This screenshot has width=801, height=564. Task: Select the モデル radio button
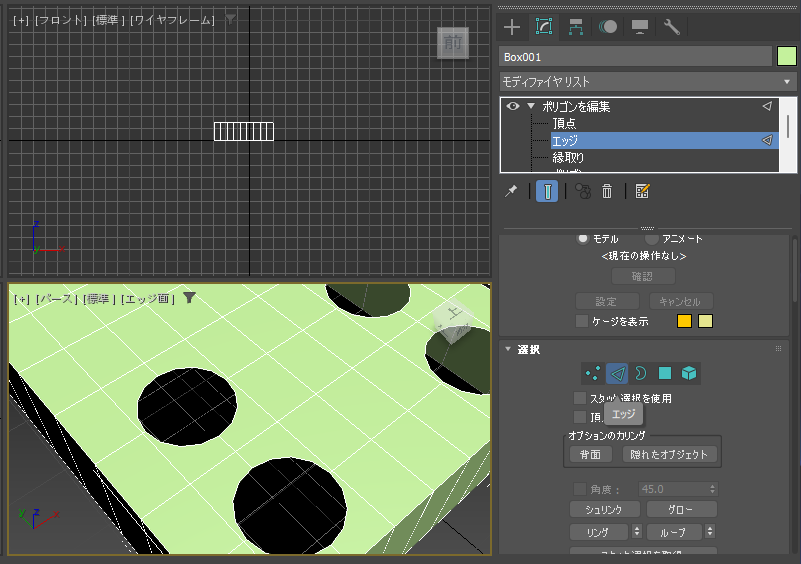[582, 238]
